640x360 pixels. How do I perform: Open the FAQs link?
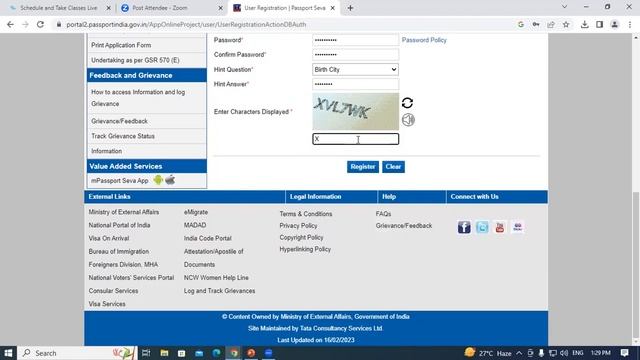click(383, 214)
